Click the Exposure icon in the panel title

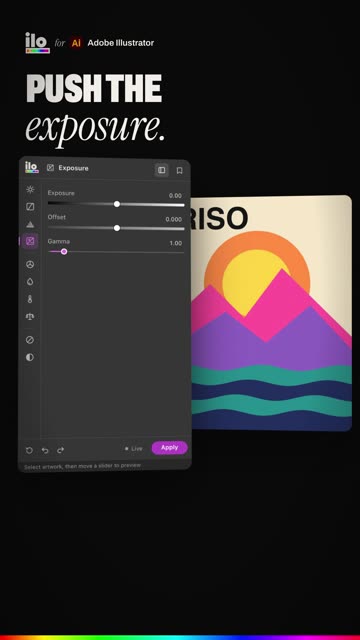tap(50, 167)
